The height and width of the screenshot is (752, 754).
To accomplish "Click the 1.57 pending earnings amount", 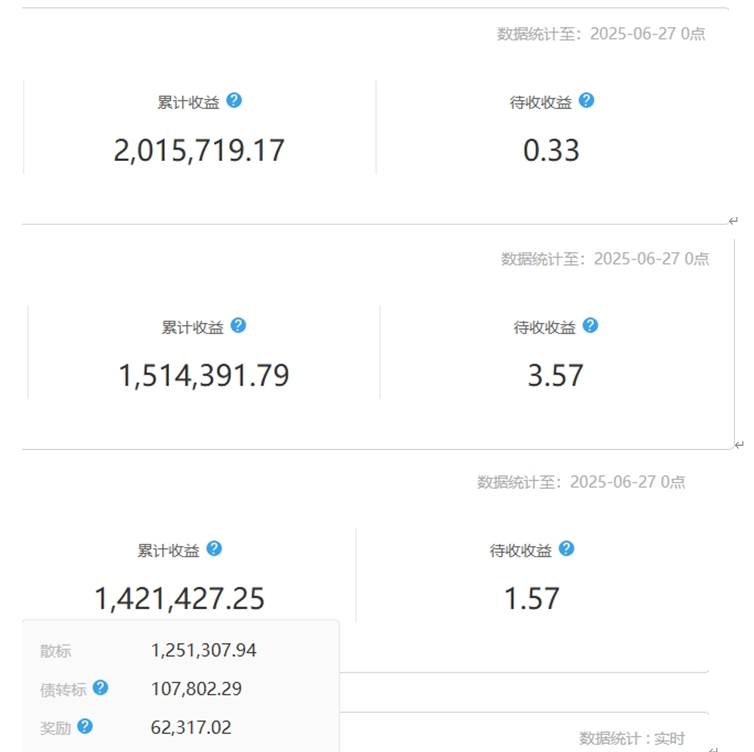I will [x=531, y=599].
